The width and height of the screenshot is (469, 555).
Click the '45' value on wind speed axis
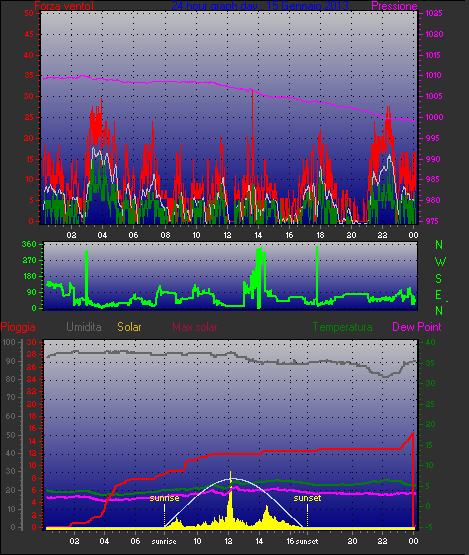29,34
